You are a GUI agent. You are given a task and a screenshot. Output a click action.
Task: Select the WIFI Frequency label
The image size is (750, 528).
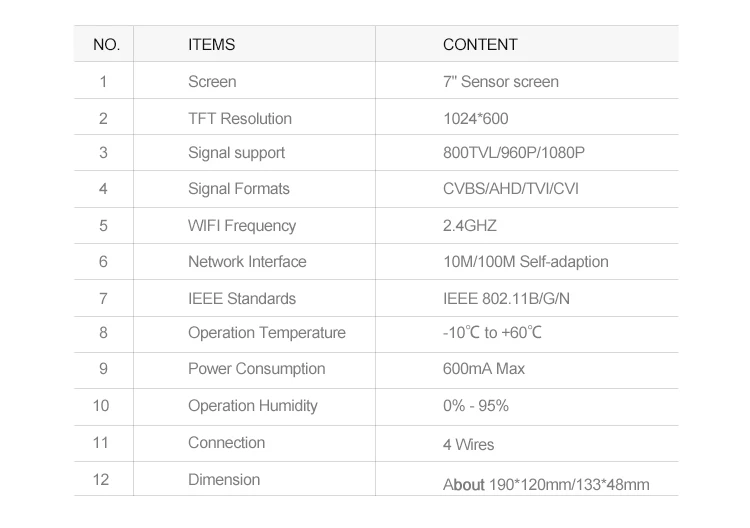pyautogui.click(x=242, y=226)
